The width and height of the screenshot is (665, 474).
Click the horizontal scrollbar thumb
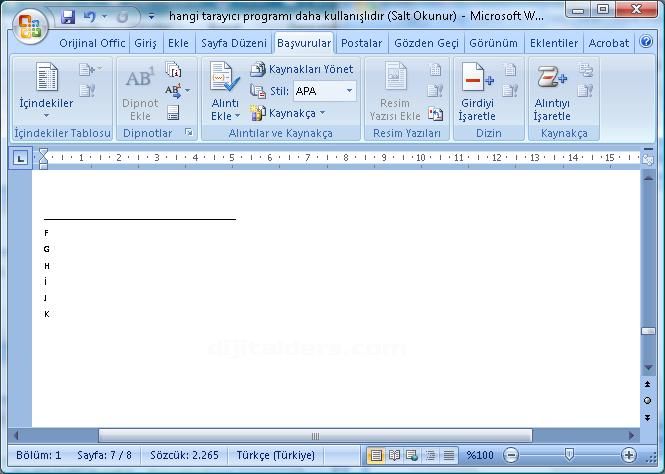[315, 435]
